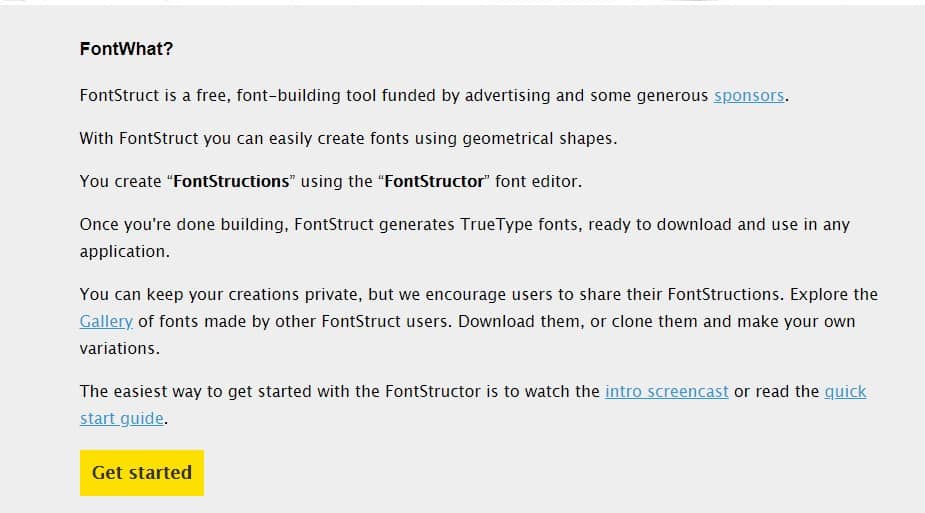This screenshot has width=925, height=513.
Task: Click the bold FontStructions word
Action: click(x=231, y=182)
